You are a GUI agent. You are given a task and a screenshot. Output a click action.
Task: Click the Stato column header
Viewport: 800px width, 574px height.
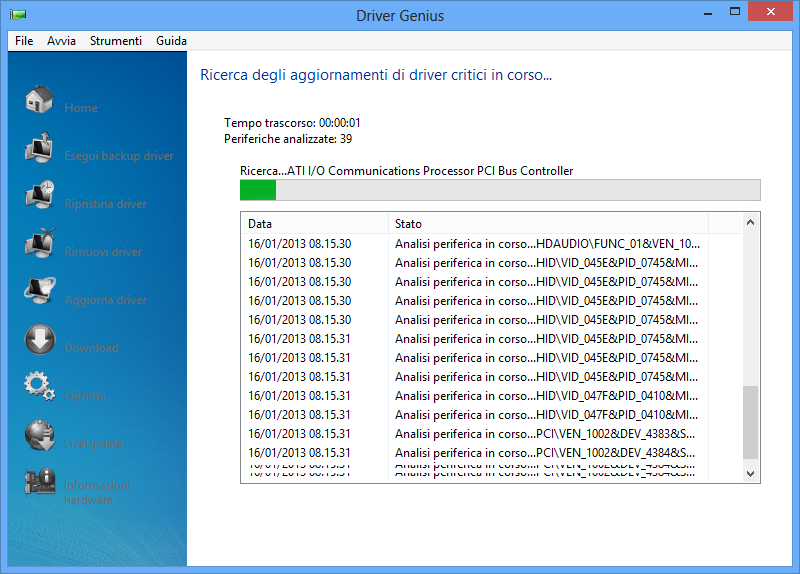pos(548,223)
